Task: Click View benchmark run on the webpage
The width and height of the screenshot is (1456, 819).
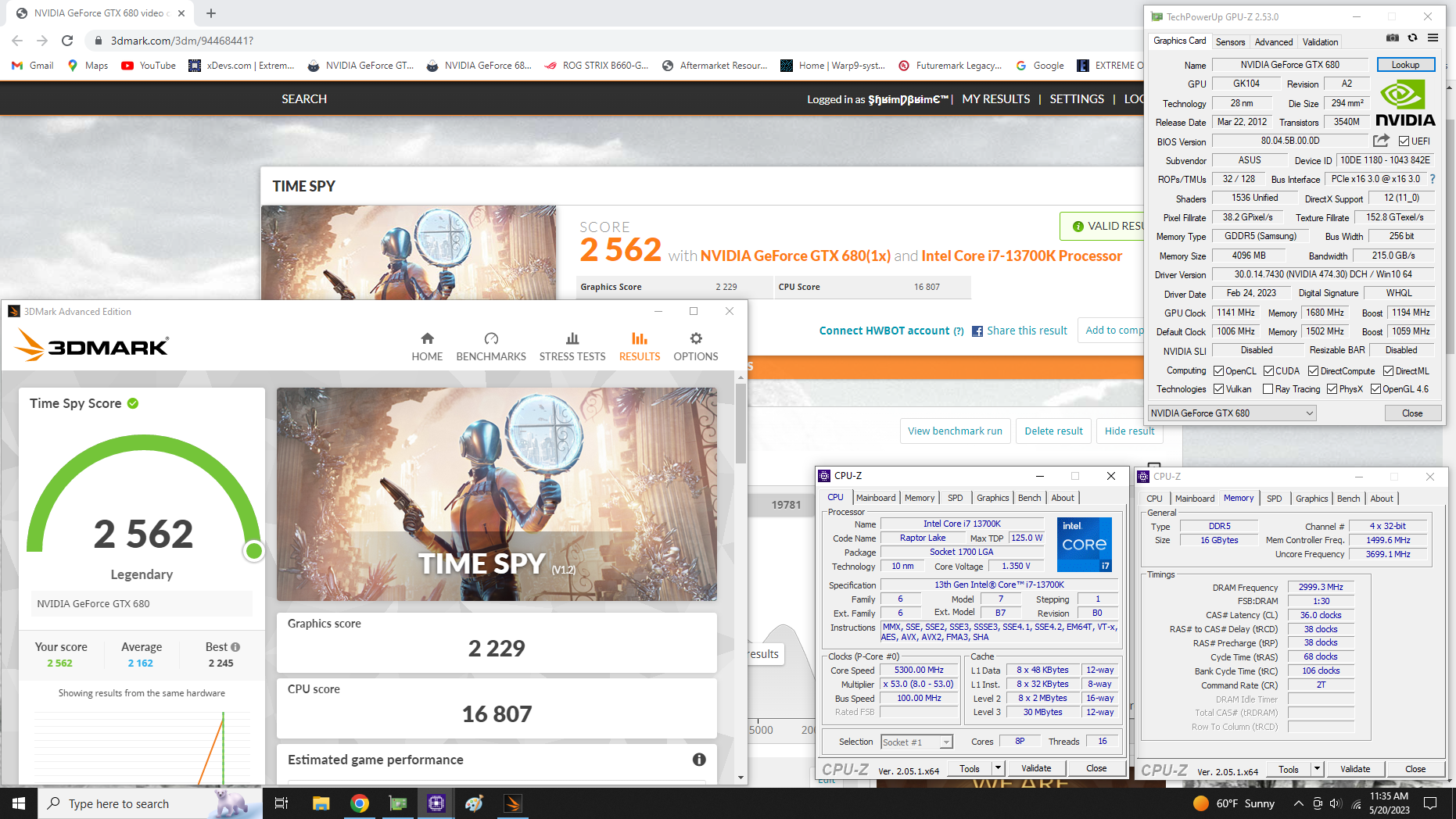Action: (x=955, y=431)
